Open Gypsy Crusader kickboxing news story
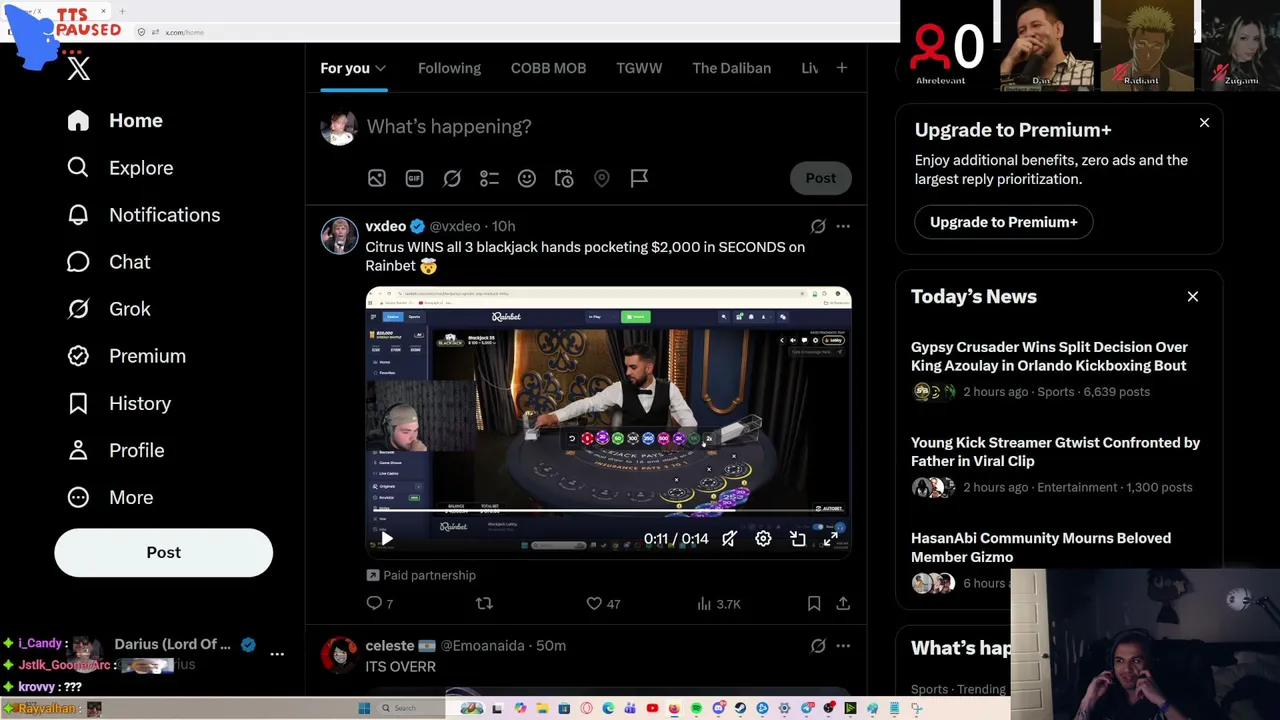 pos(1059,369)
